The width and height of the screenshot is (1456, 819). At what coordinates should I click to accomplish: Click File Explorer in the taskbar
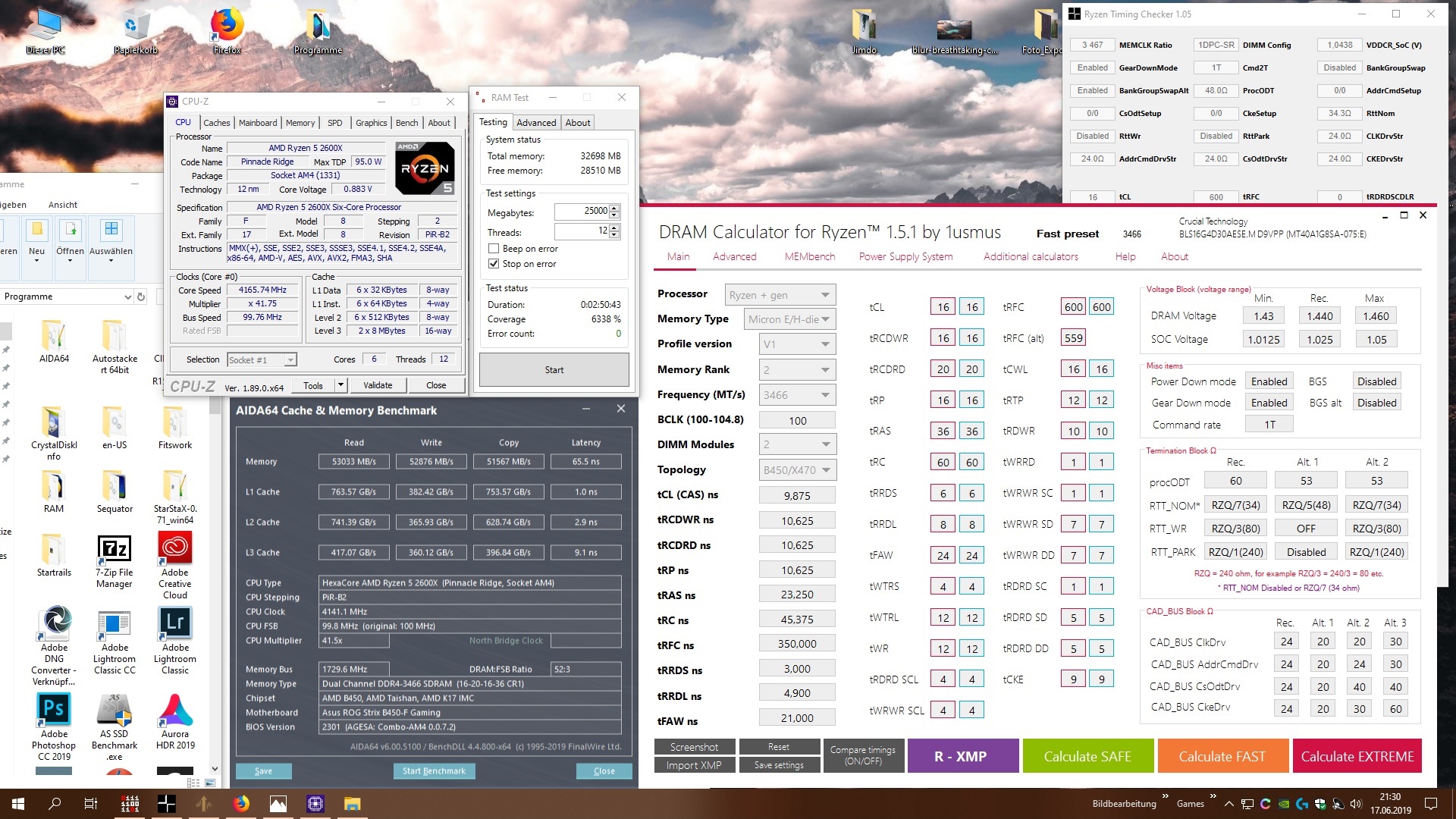tap(353, 804)
